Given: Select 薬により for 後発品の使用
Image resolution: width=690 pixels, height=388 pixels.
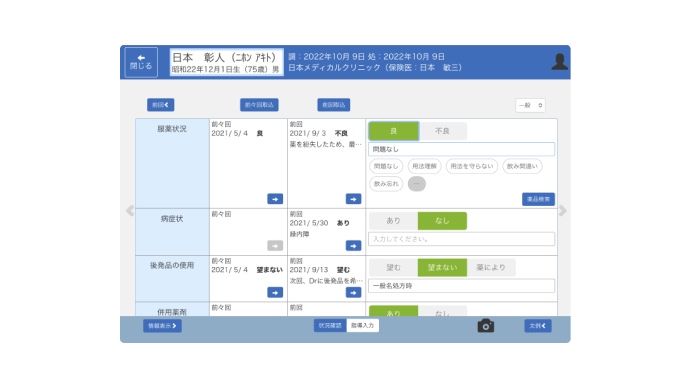Looking at the screenshot, I should (491, 267).
